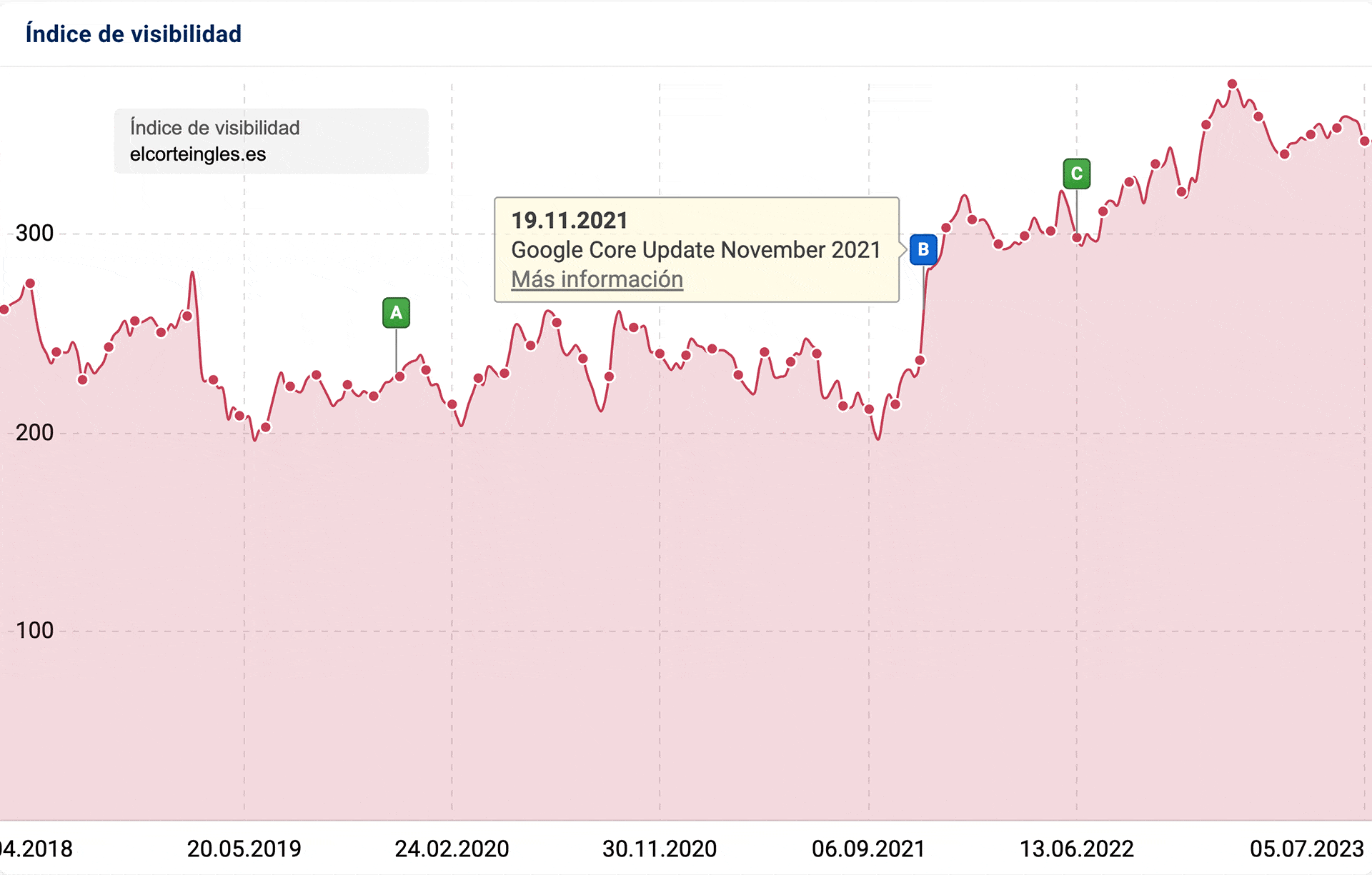Screen dimensions: 1372x875
Task: Click the 100 y-axis label
Action: coord(34,630)
